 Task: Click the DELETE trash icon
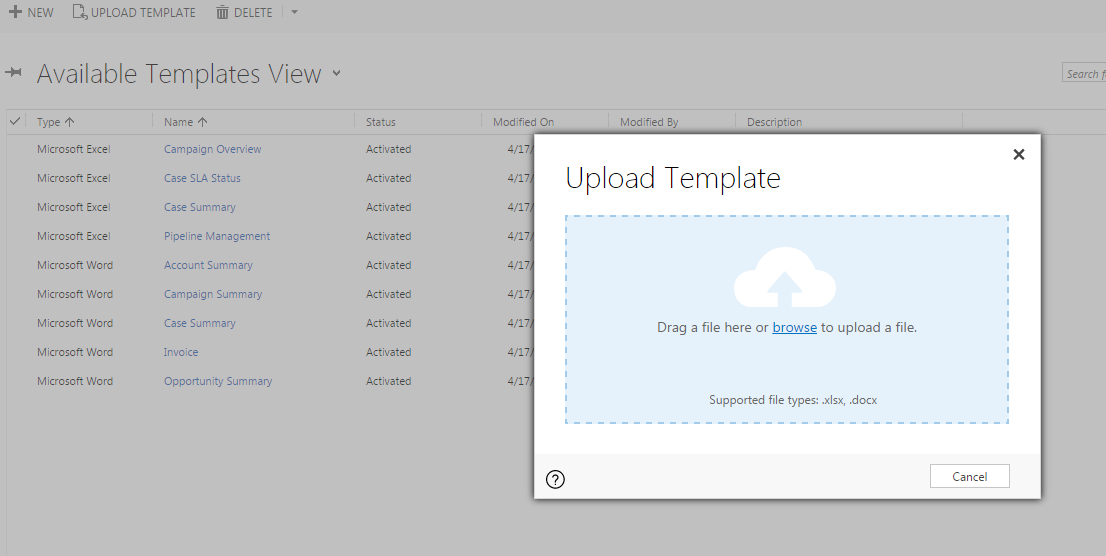(x=222, y=12)
